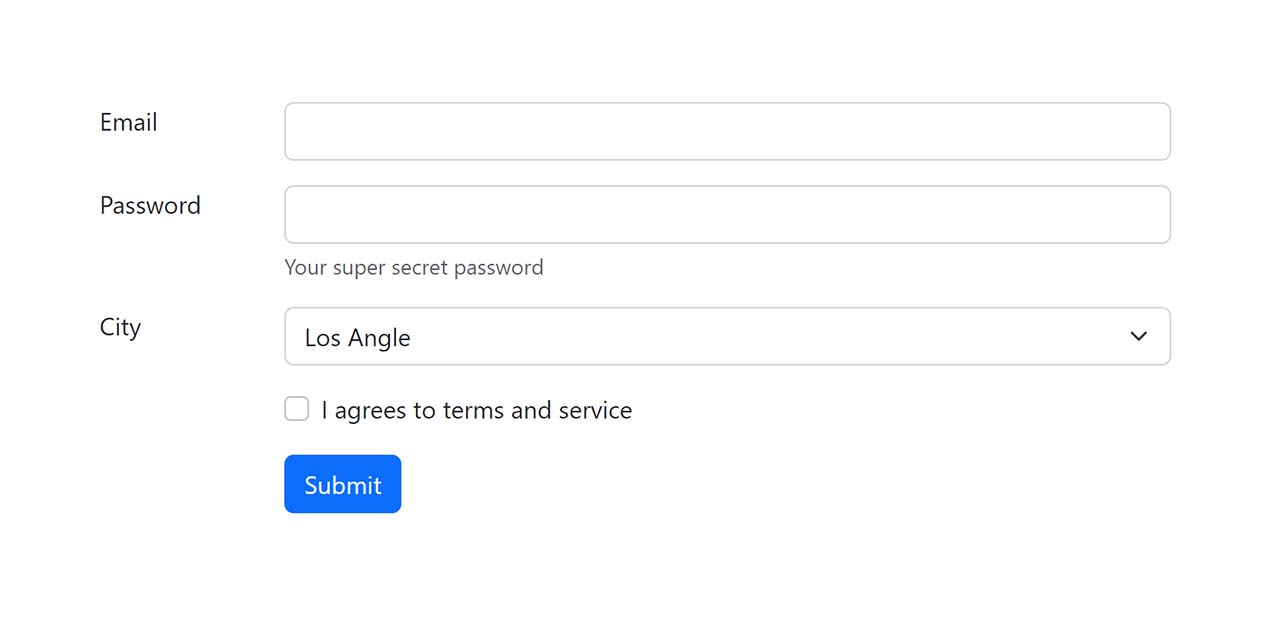Place cursor in the Email text box
Image resolution: width=1280 pixels, height=640 pixels.
click(727, 131)
